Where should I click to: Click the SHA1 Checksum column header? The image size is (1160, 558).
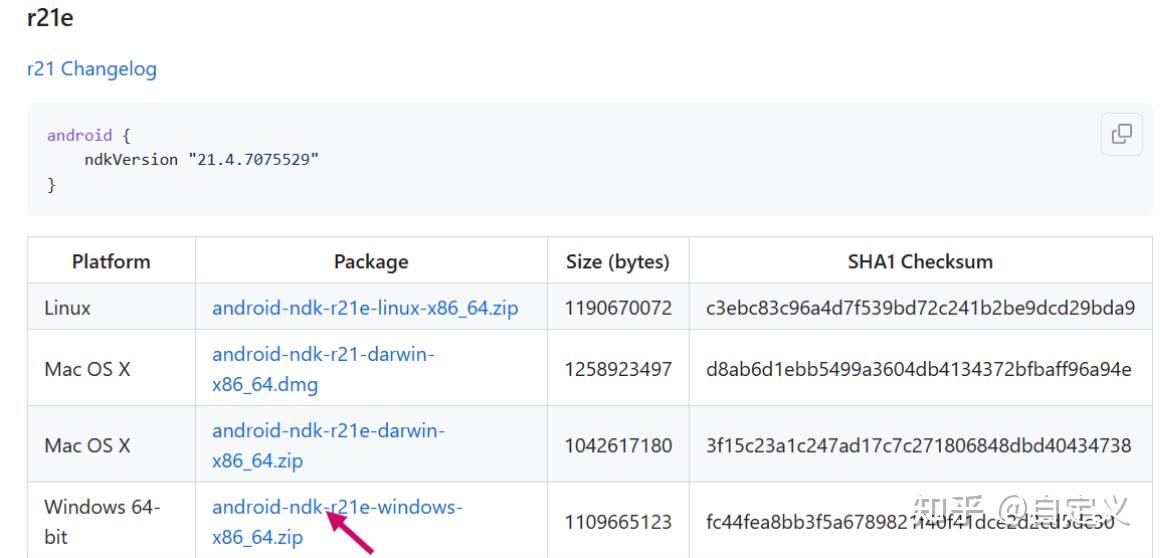point(920,262)
